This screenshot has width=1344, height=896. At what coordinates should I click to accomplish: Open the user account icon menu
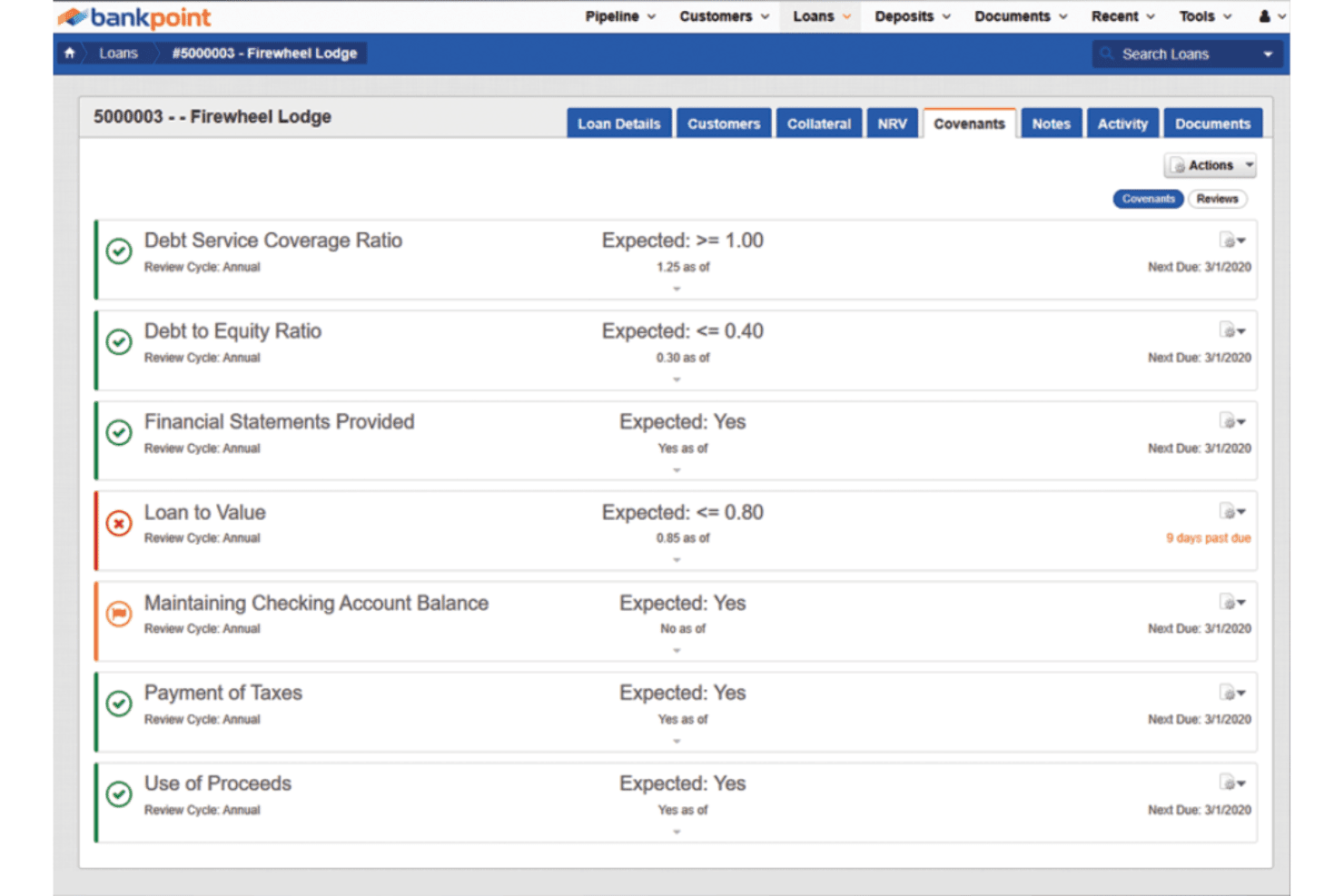pyautogui.click(x=1272, y=16)
